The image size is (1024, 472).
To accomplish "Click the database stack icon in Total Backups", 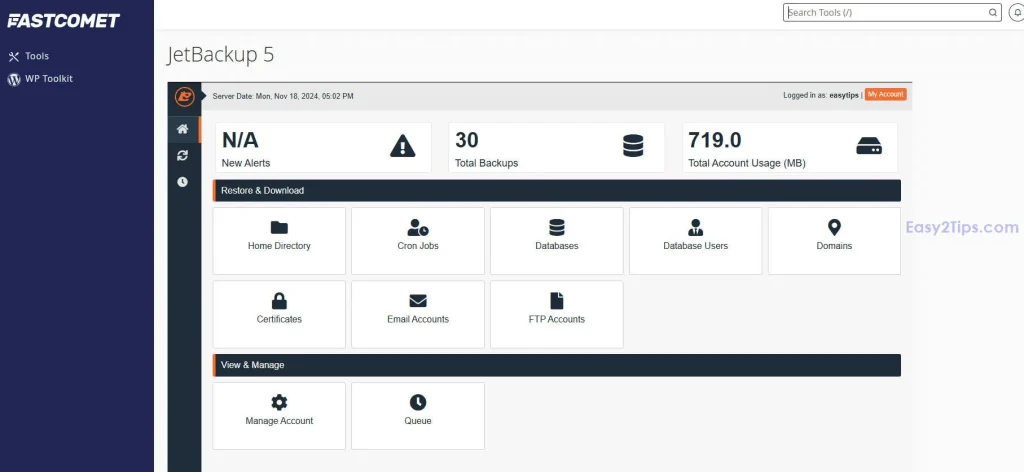I will 633,146.
